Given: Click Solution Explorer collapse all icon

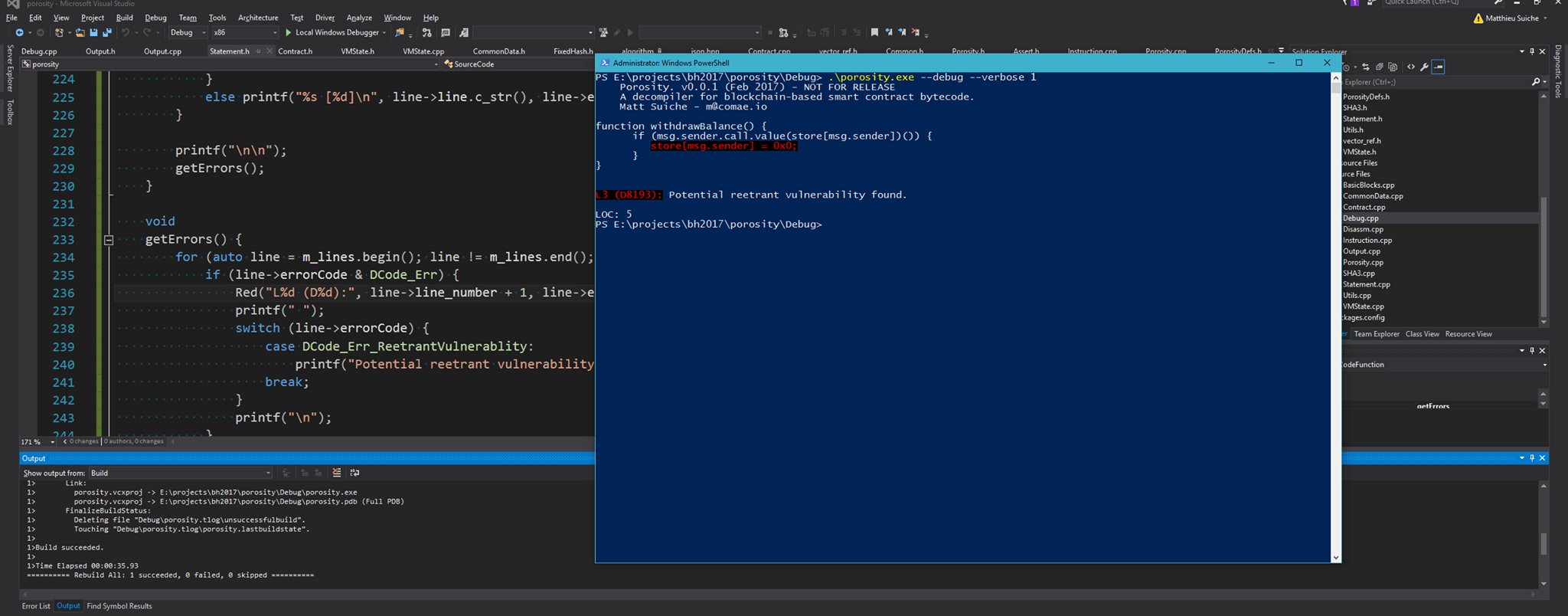Looking at the screenshot, I should tap(1380, 67).
